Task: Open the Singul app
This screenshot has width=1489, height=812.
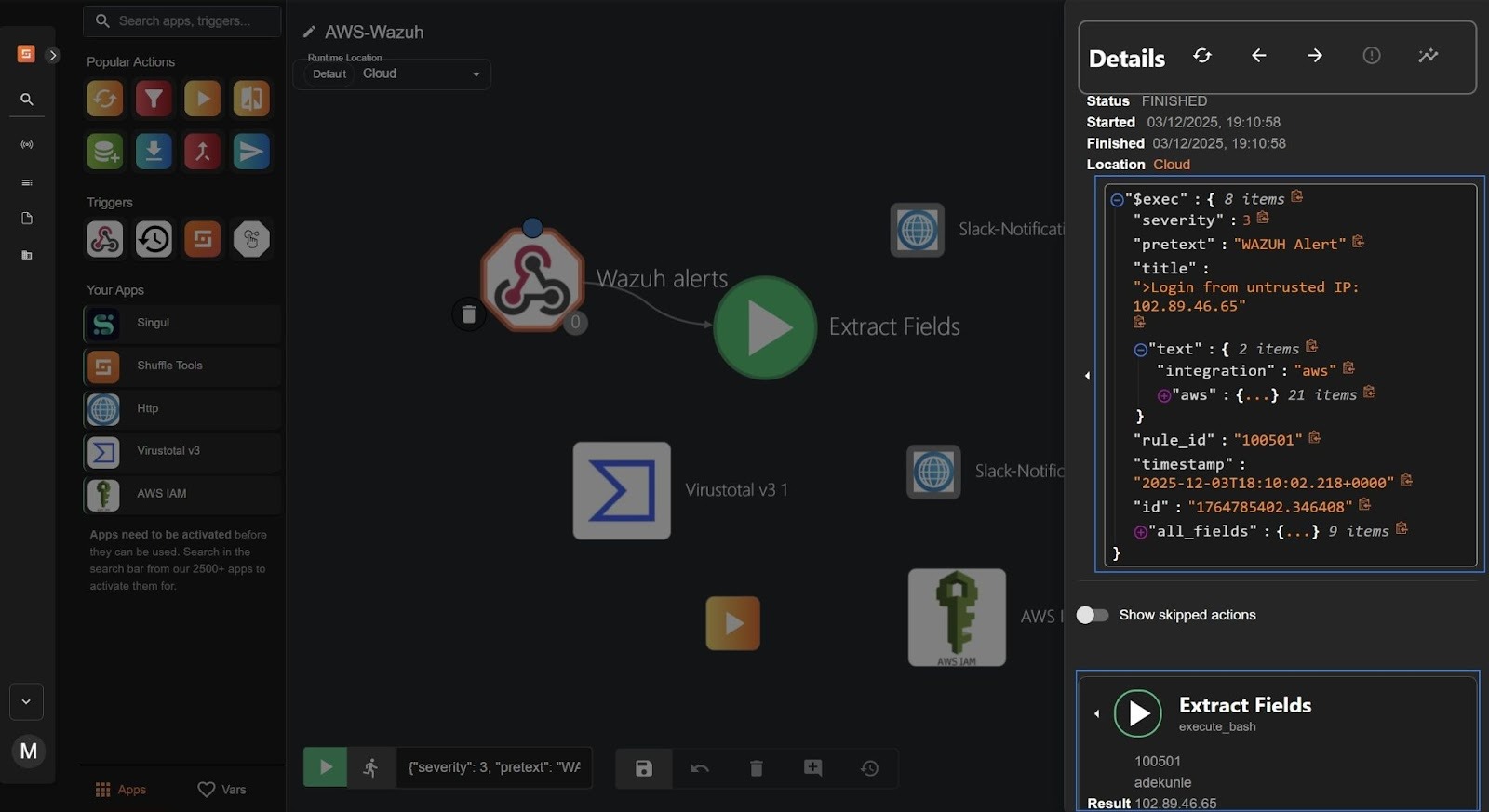Action: [182, 323]
